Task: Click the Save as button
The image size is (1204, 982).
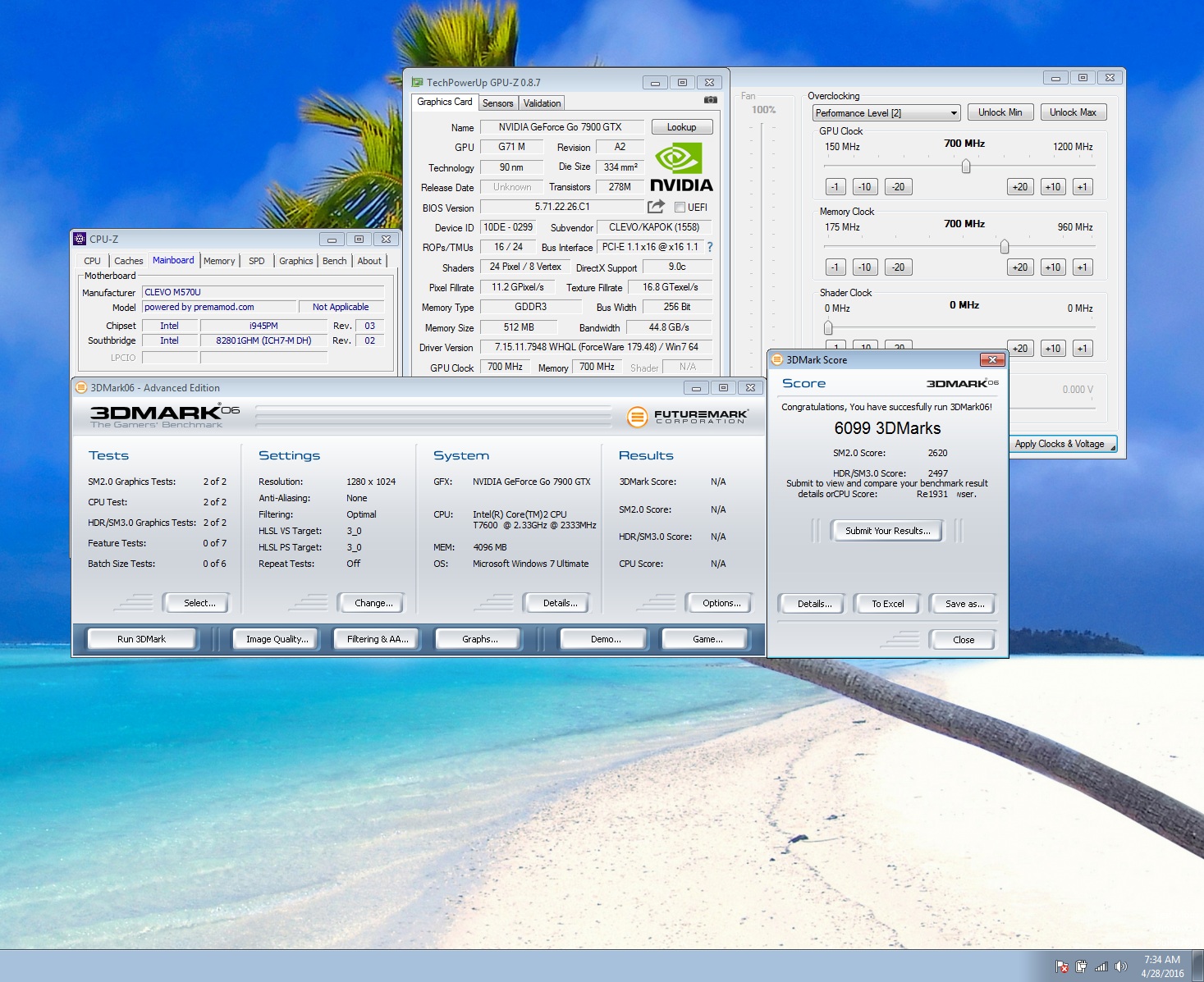Action: pos(965,604)
